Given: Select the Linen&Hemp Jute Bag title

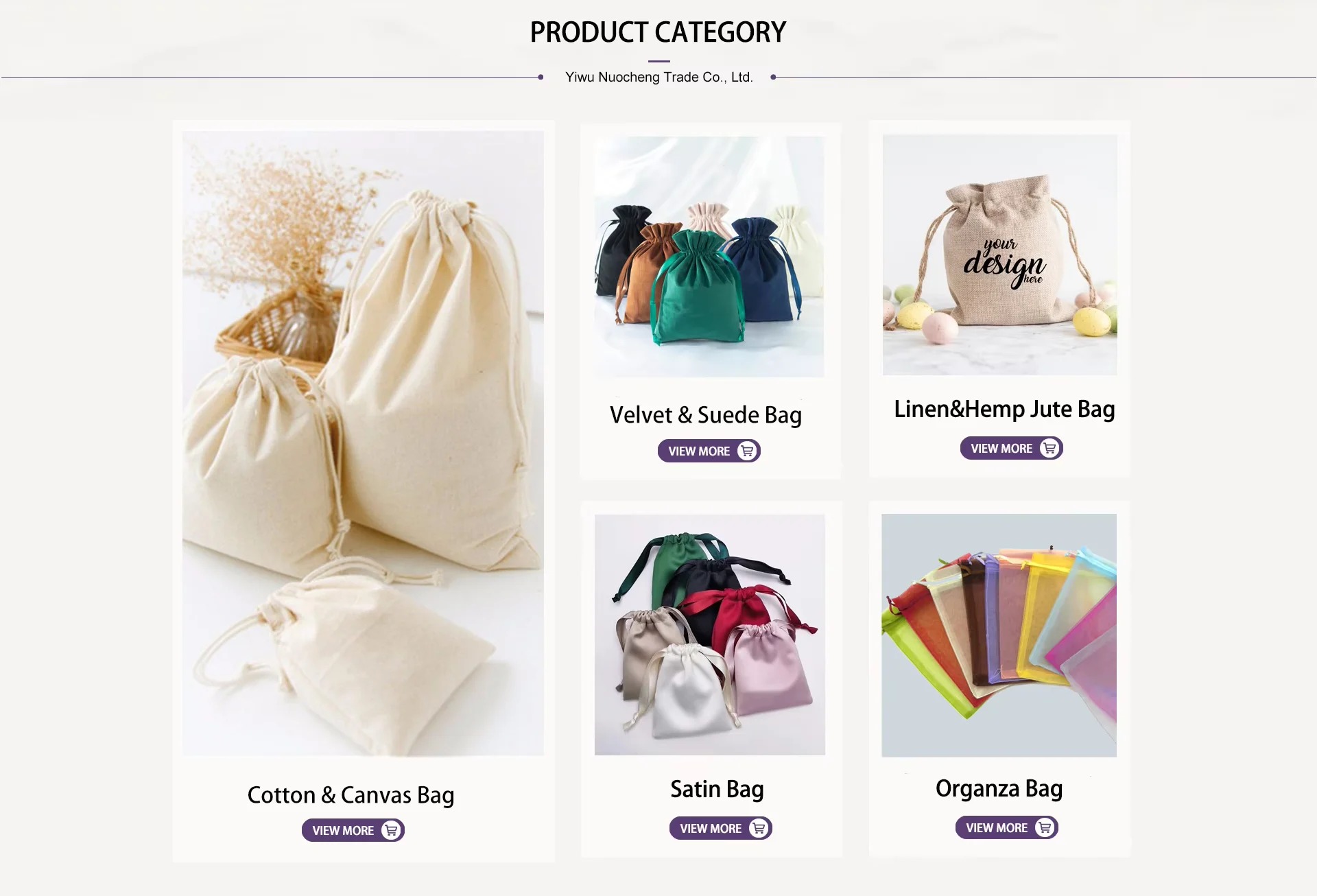Looking at the screenshot, I should point(1004,409).
